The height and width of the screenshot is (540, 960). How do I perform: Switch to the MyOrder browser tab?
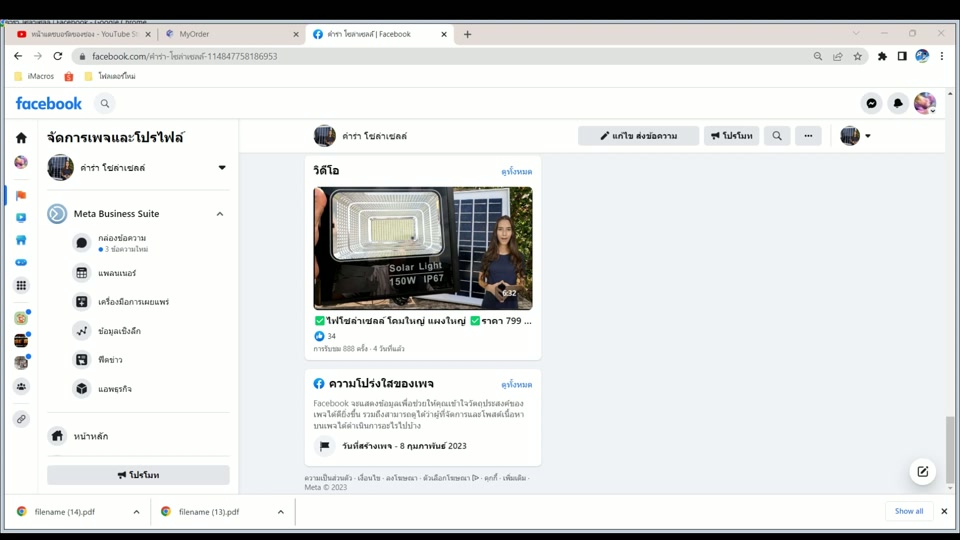[230, 34]
